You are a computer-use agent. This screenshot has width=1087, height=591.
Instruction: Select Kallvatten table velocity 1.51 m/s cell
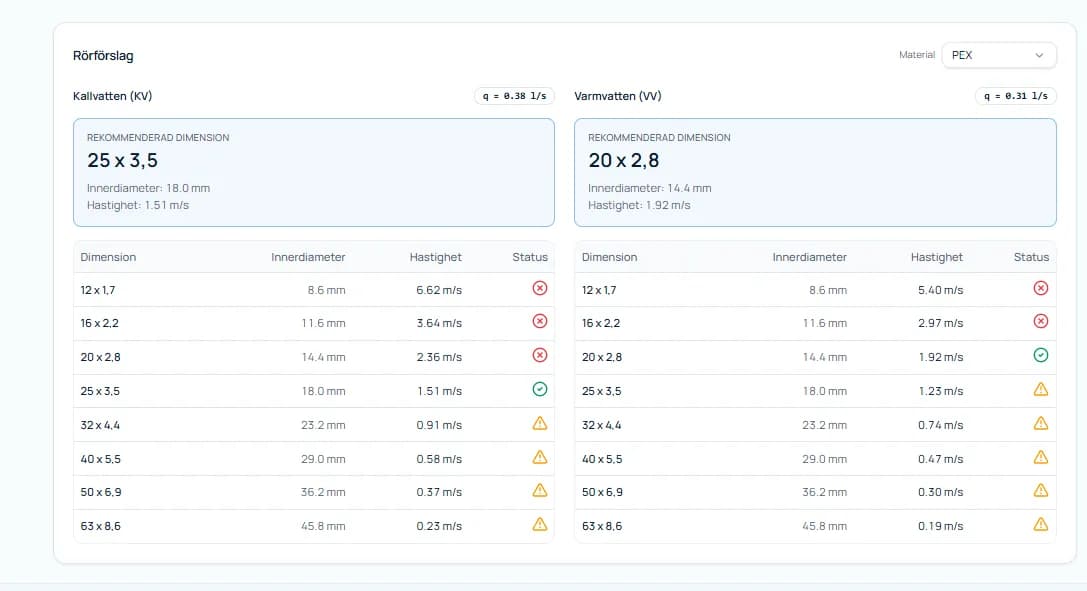[440, 391]
